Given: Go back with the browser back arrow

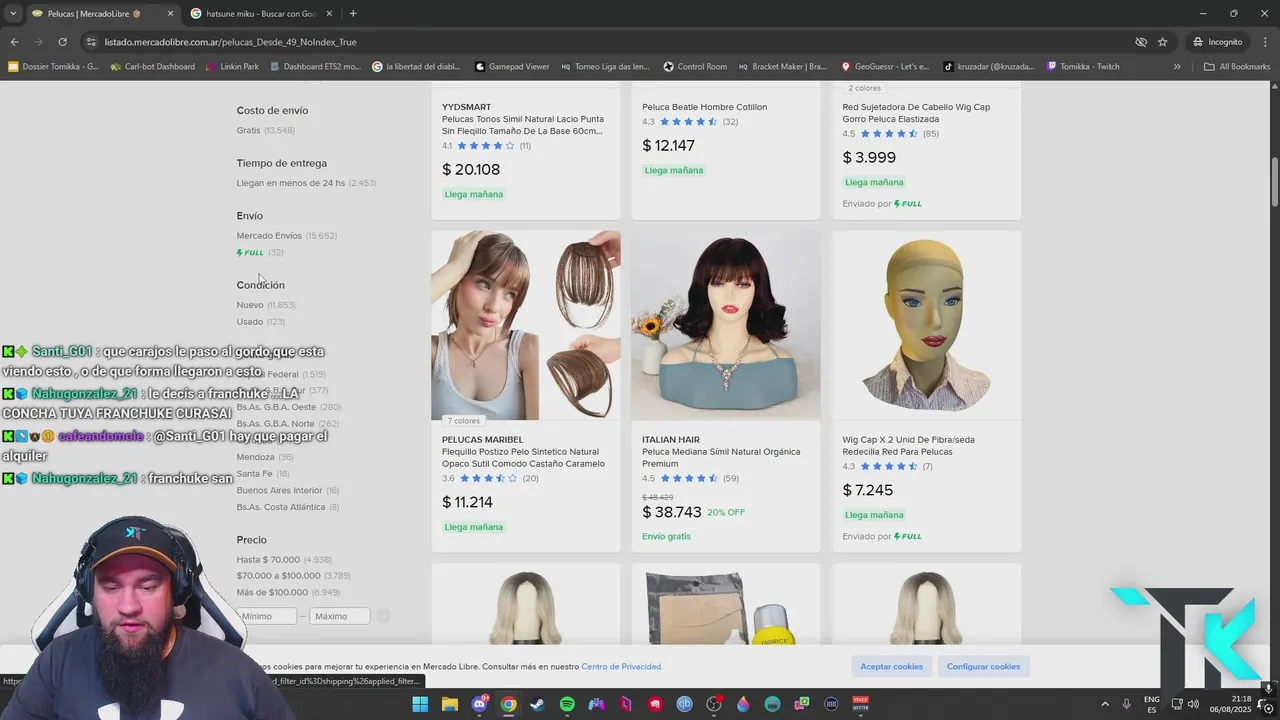Looking at the screenshot, I should pos(14,42).
